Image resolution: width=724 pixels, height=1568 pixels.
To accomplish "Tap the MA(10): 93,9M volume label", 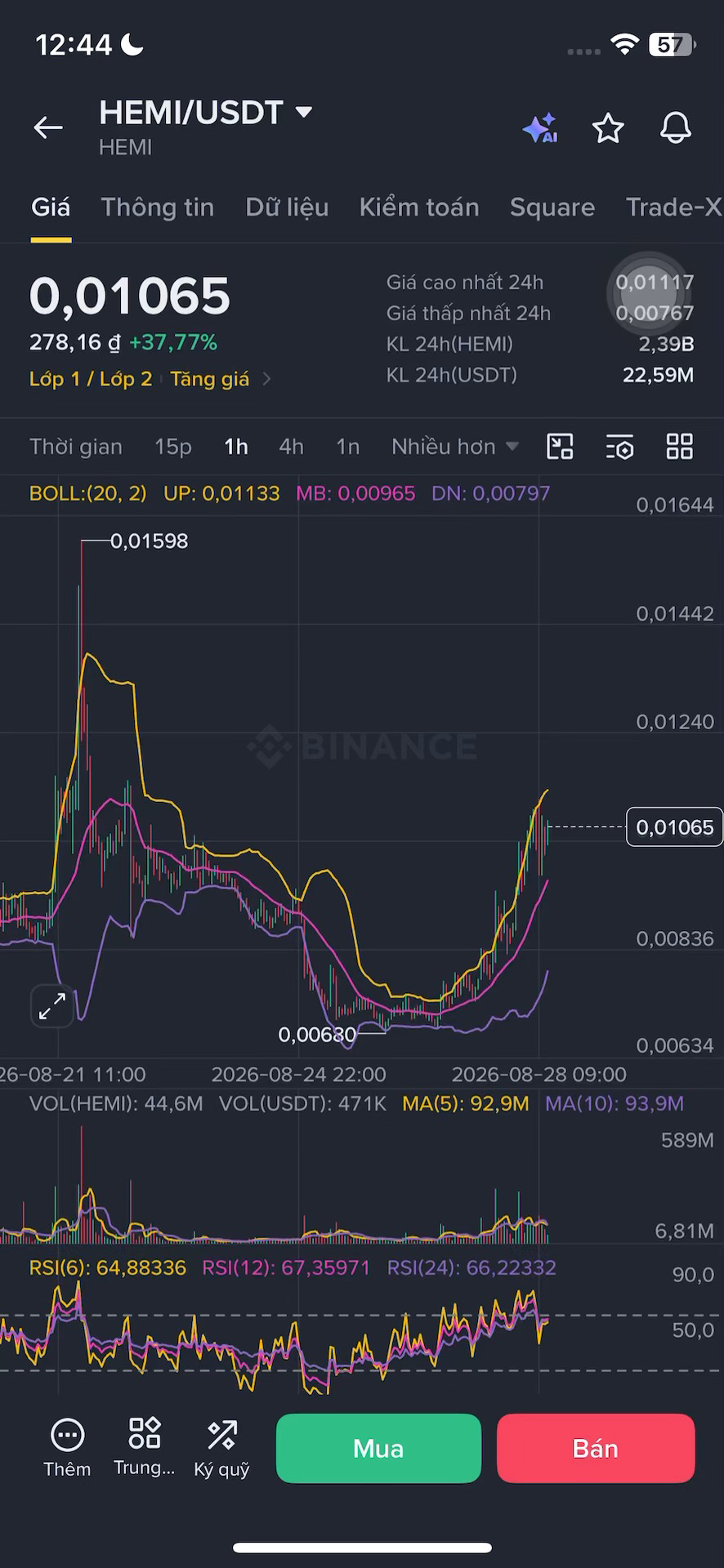I will [615, 1104].
